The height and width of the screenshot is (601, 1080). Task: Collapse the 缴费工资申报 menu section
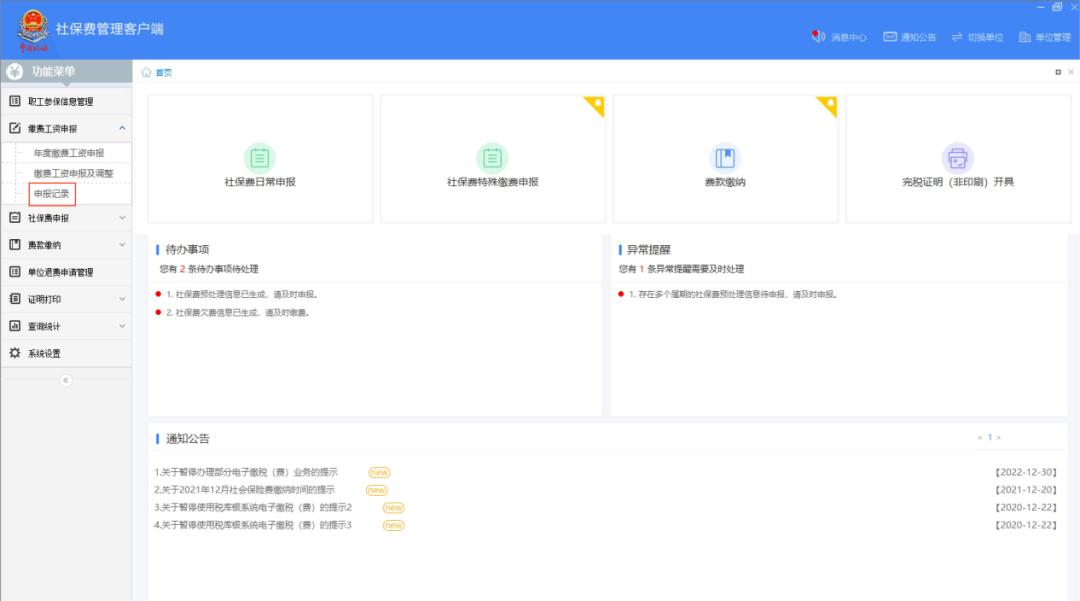coord(122,128)
